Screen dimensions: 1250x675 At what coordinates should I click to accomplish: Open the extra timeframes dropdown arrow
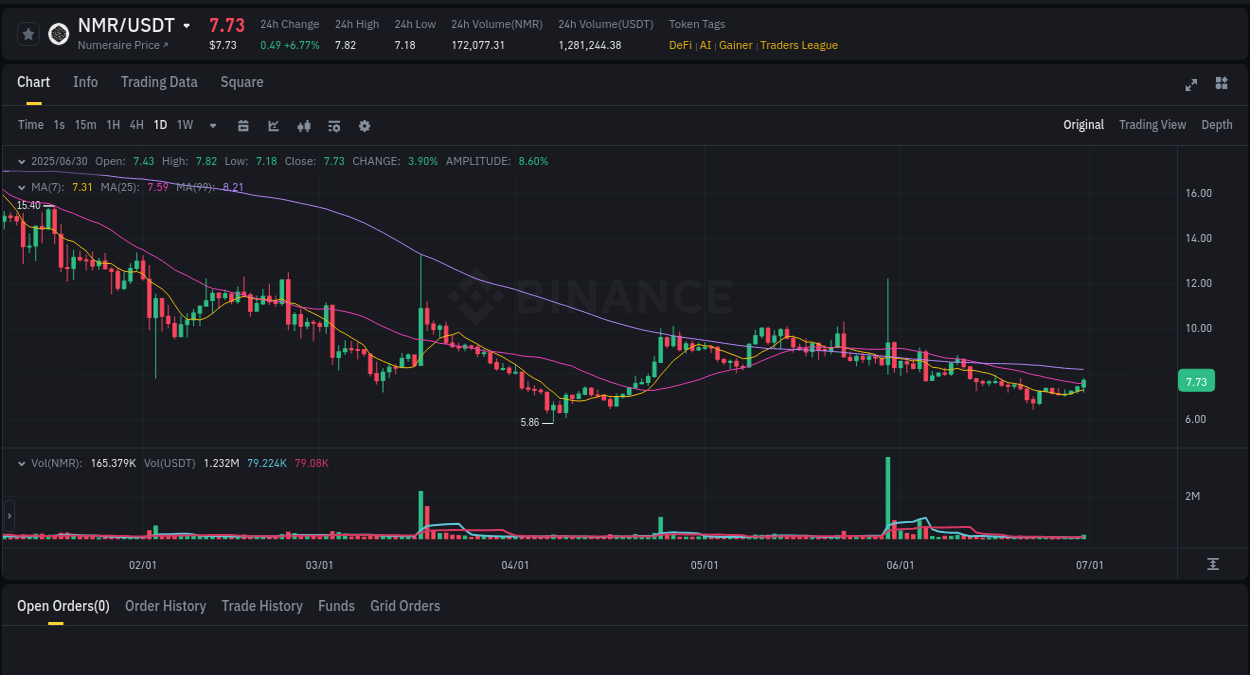click(211, 125)
